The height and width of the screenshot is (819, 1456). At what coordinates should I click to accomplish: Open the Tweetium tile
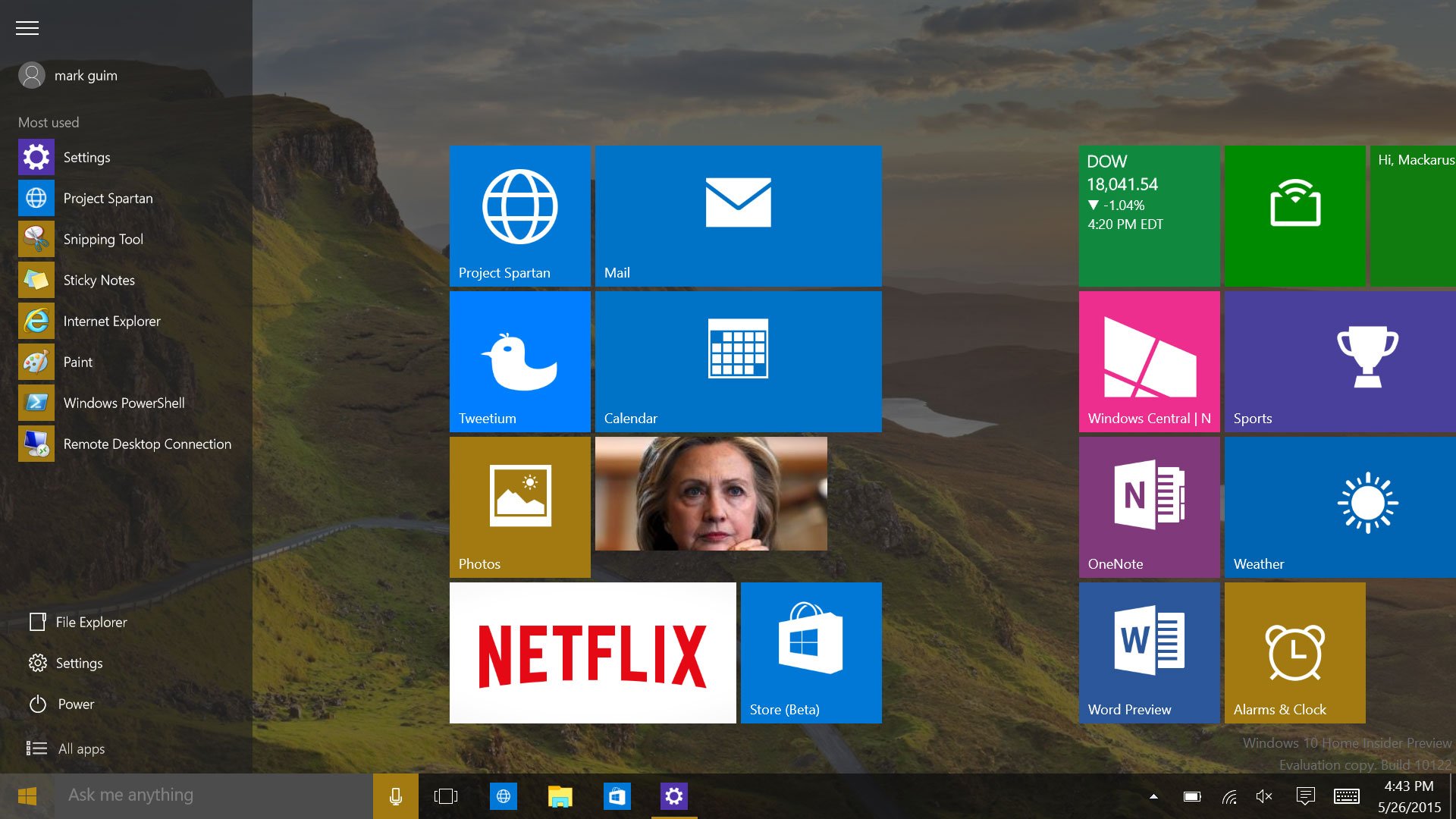click(x=520, y=362)
